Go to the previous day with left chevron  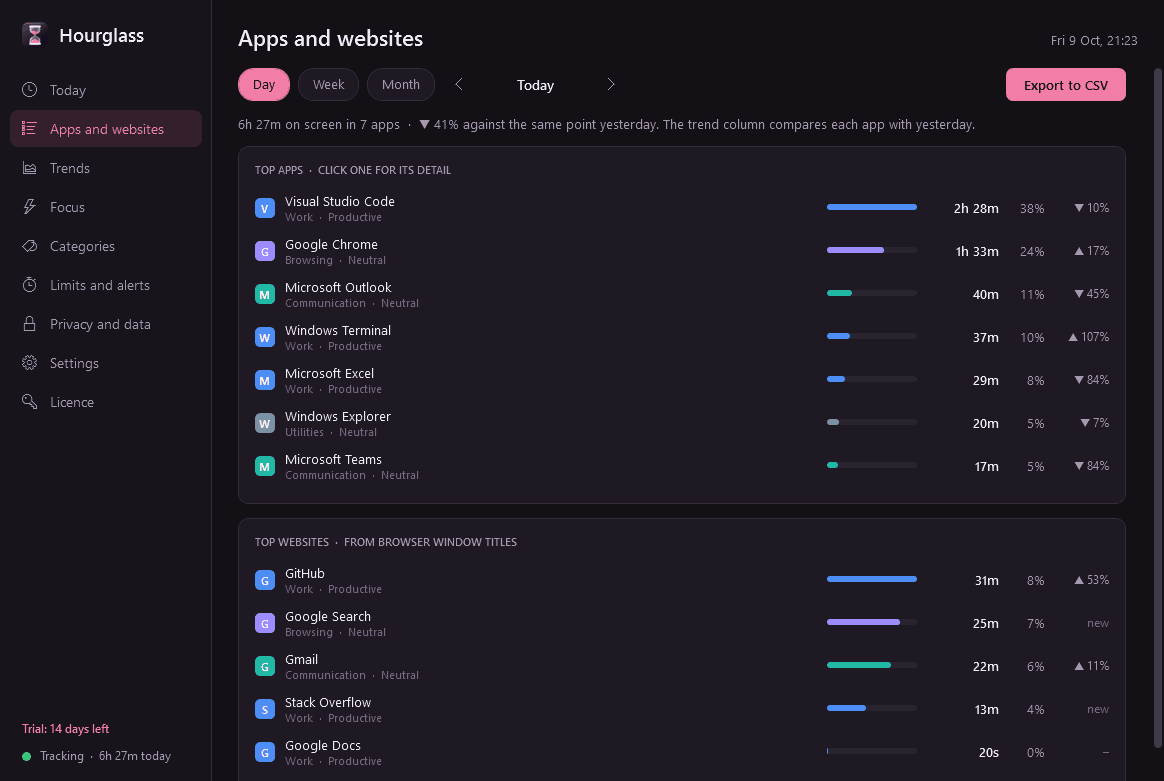459,85
